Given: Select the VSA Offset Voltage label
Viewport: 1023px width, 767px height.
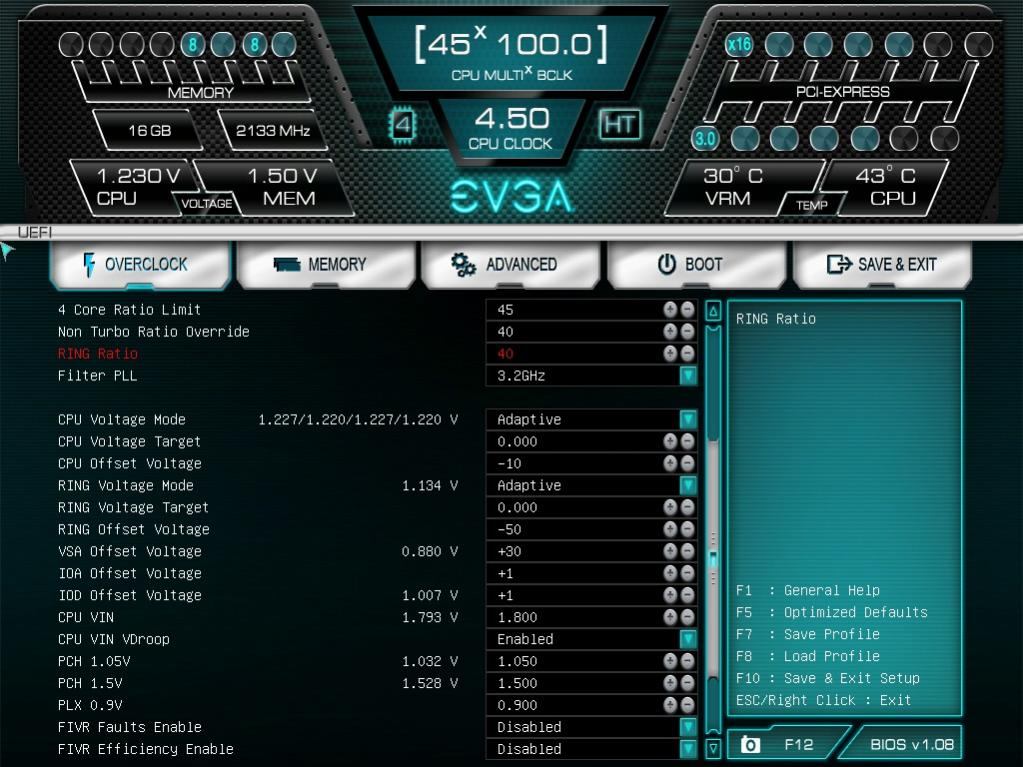Looking at the screenshot, I should pos(129,551).
